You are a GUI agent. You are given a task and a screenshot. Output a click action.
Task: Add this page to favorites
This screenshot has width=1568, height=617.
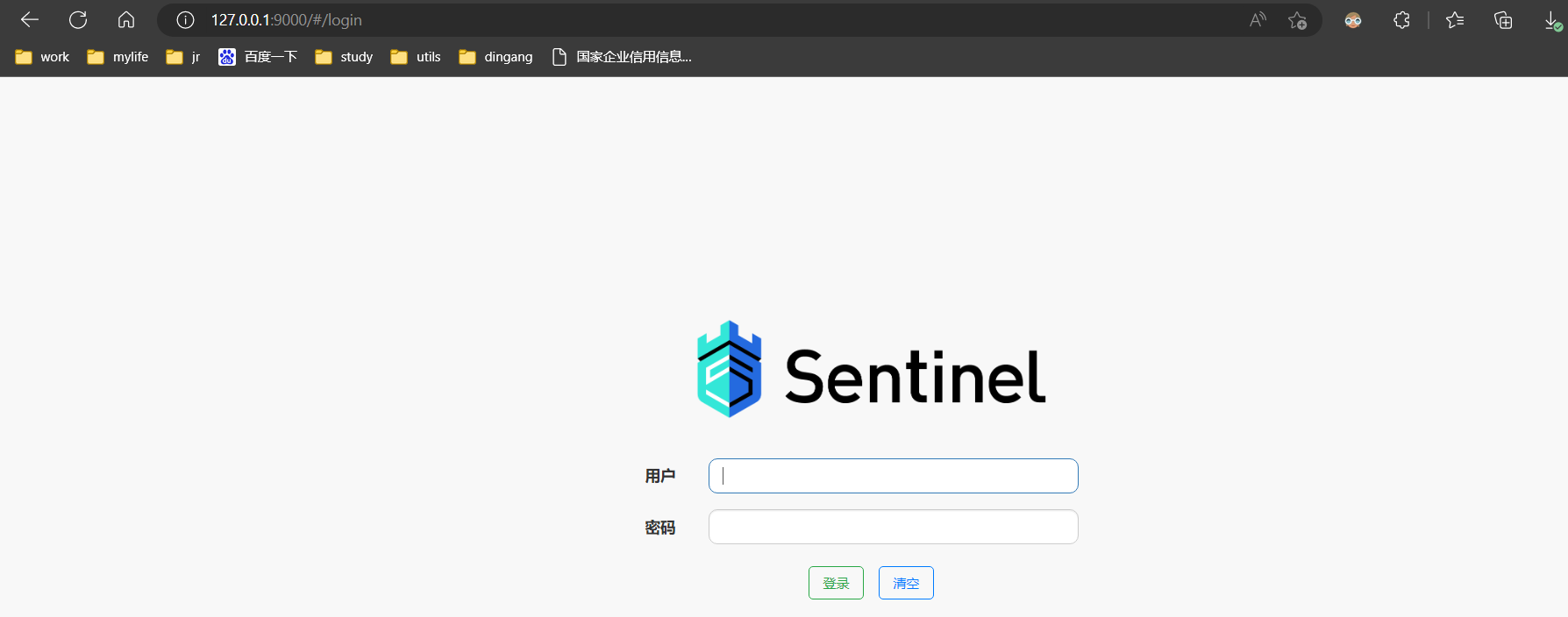[x=1297, y=20]
